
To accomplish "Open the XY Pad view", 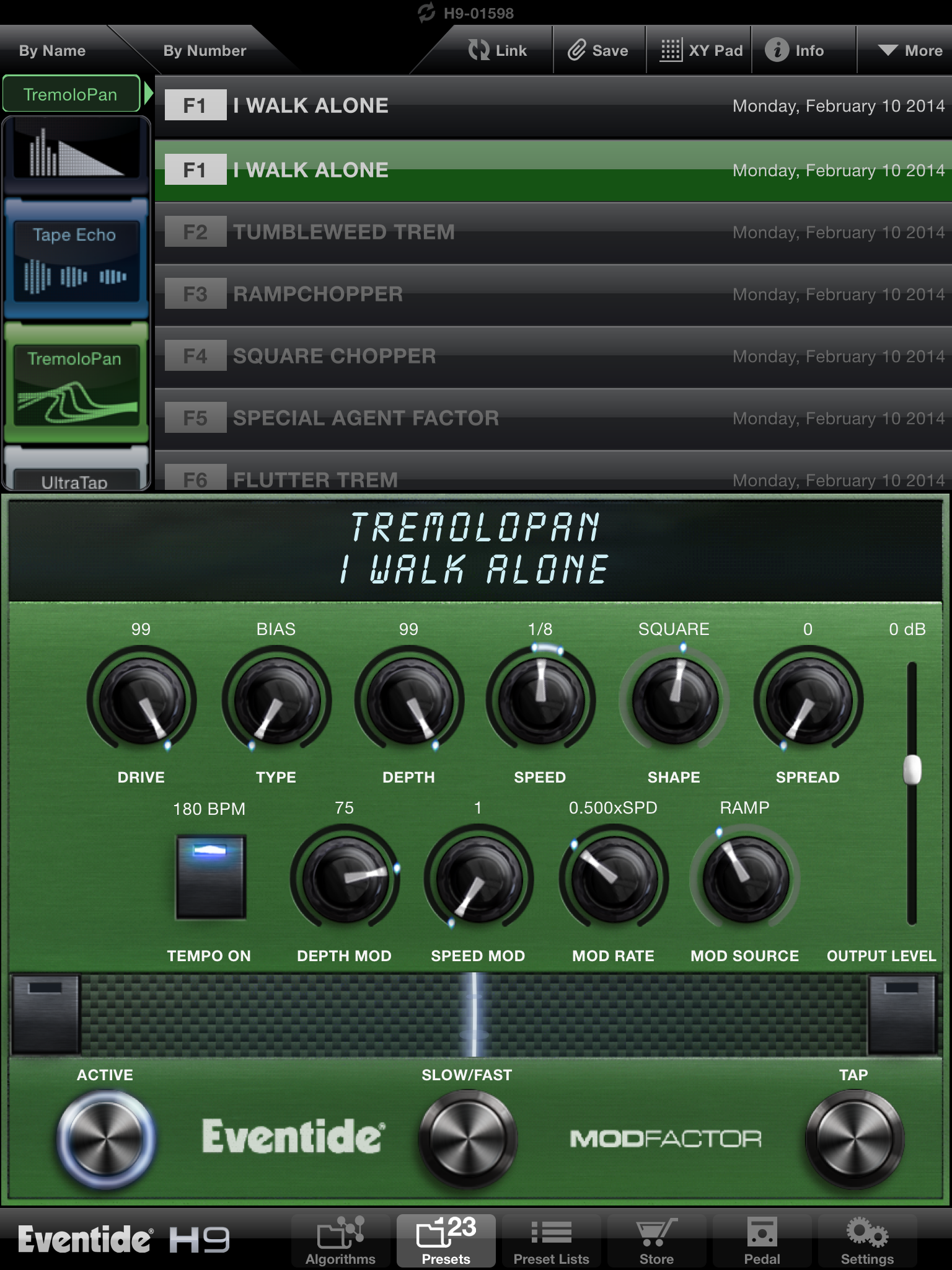I will [x=700, y=51].
